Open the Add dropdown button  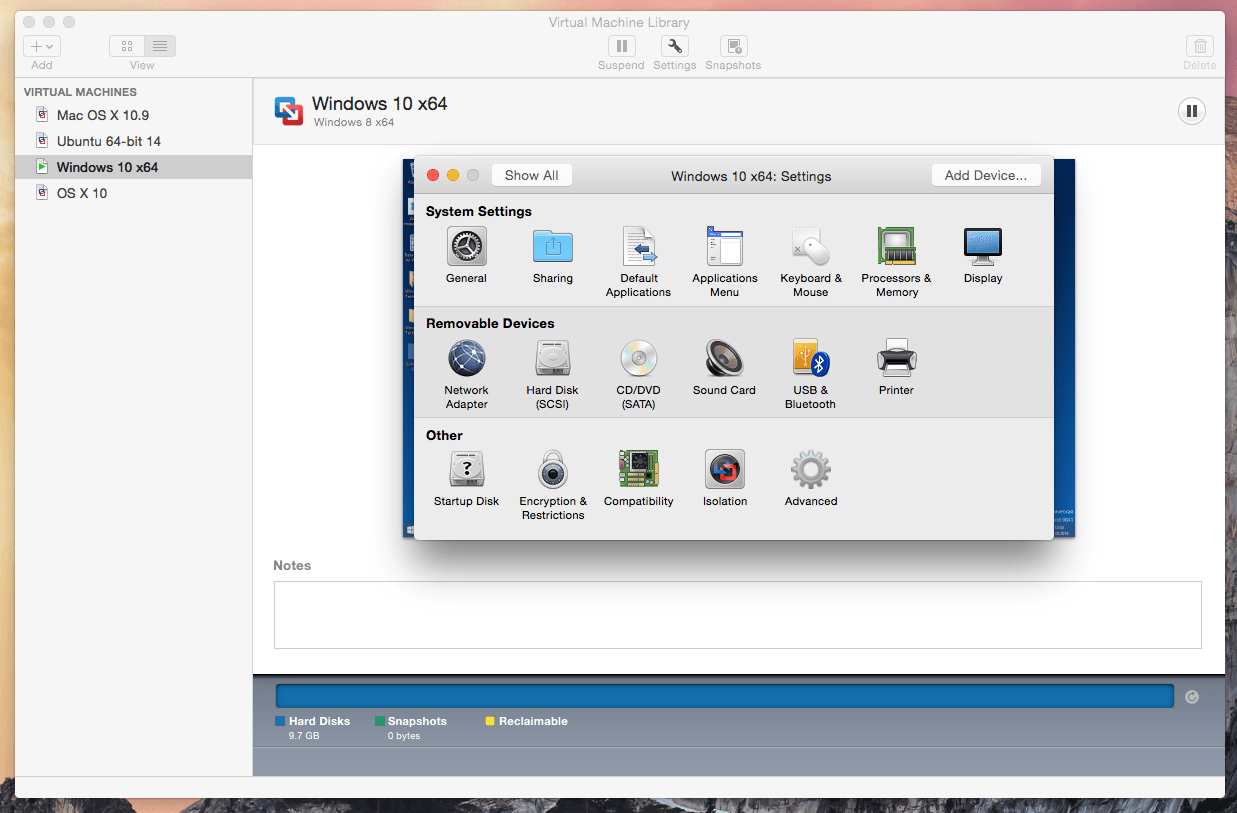[42, 46]
